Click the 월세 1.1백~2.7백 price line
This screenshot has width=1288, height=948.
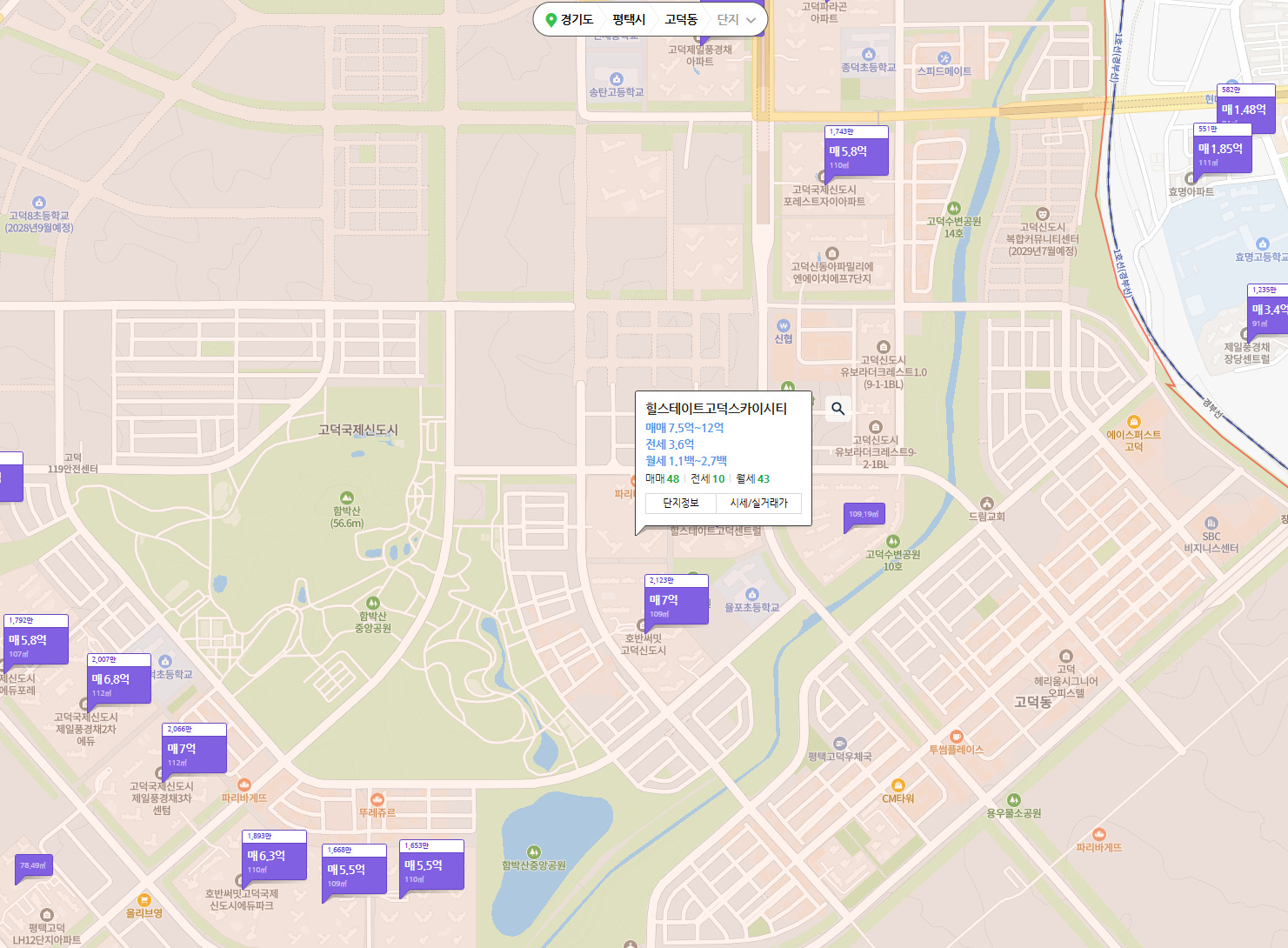[x=686, y=461]
